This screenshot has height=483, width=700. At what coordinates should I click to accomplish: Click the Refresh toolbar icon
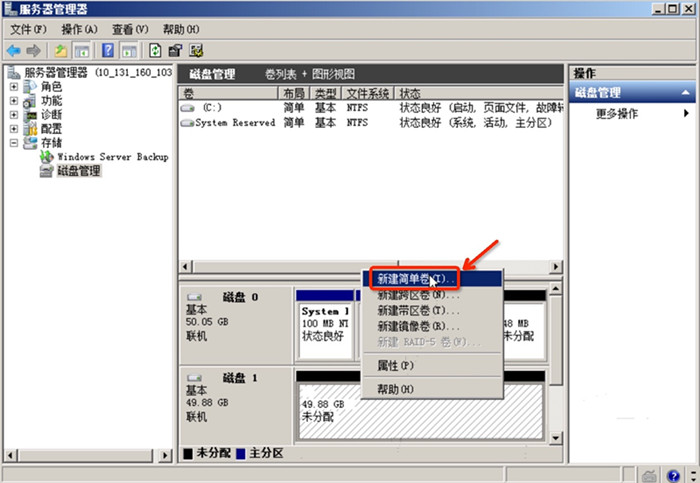point(155,50)
